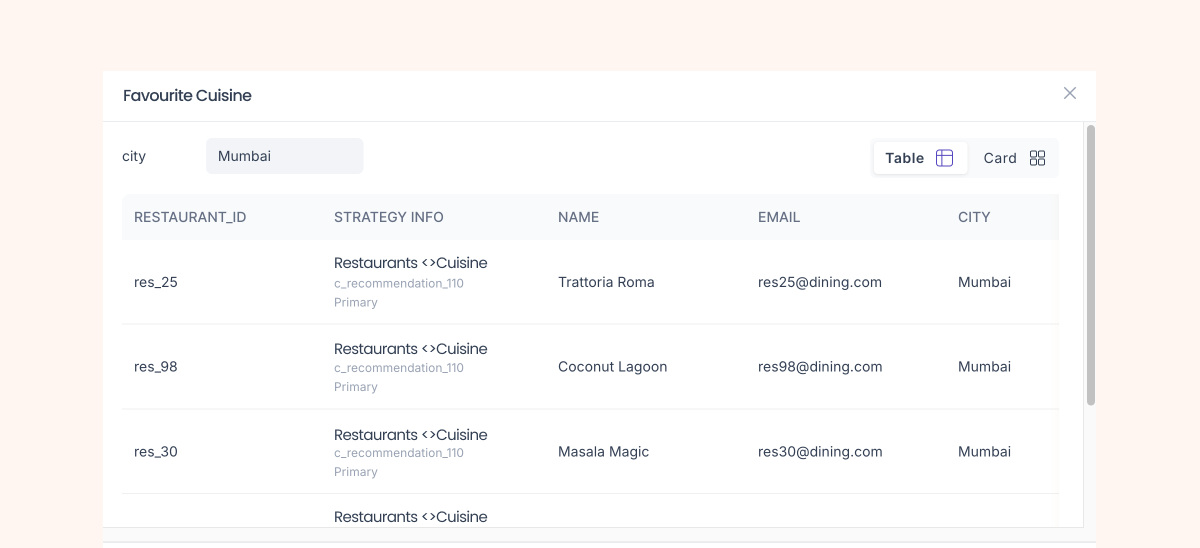Switch to Card view
Viewport: 1200px width, 548px height.
999,158
